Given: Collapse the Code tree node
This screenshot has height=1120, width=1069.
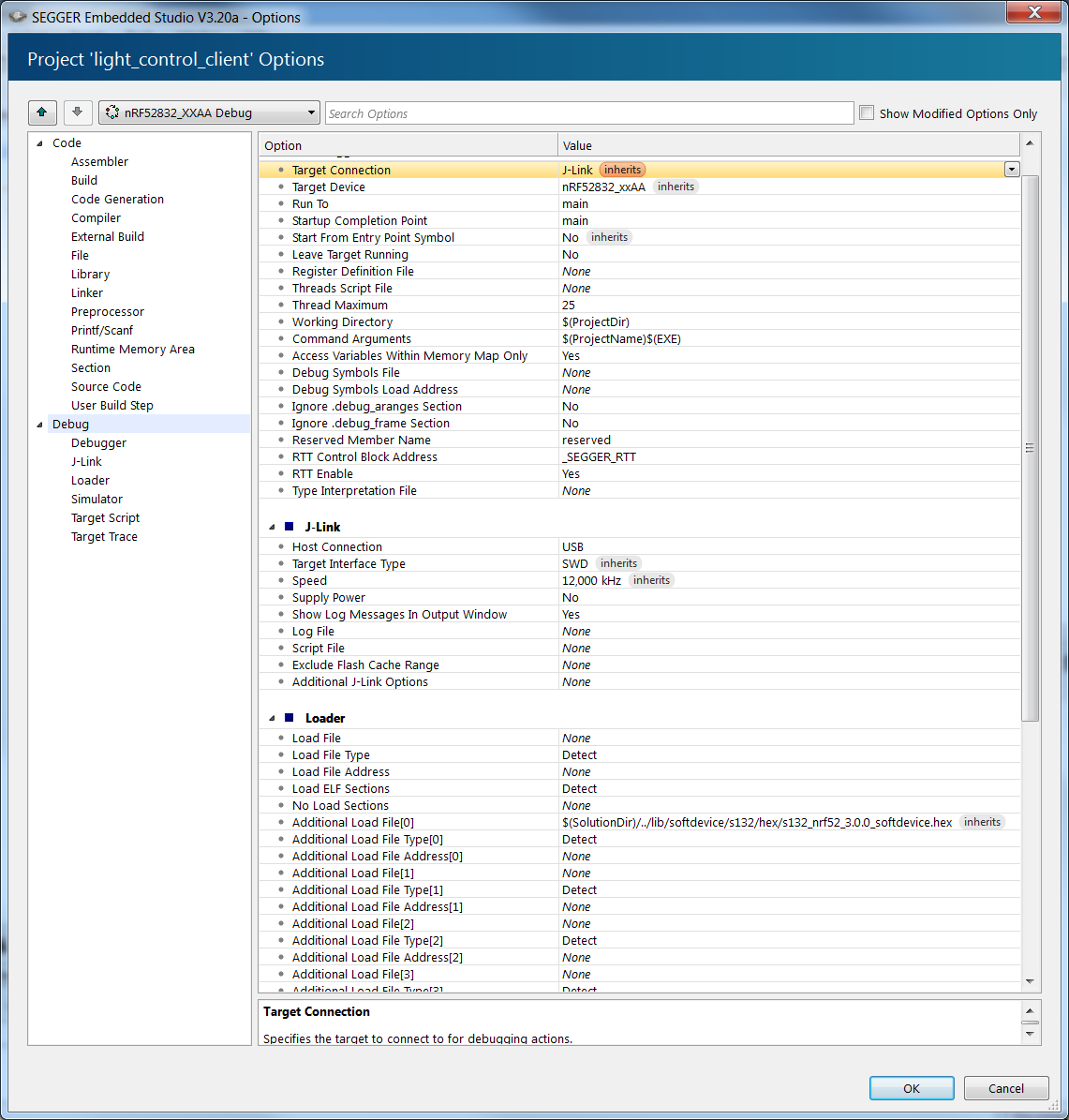Looking at the screenshot, I should (40, 143).
